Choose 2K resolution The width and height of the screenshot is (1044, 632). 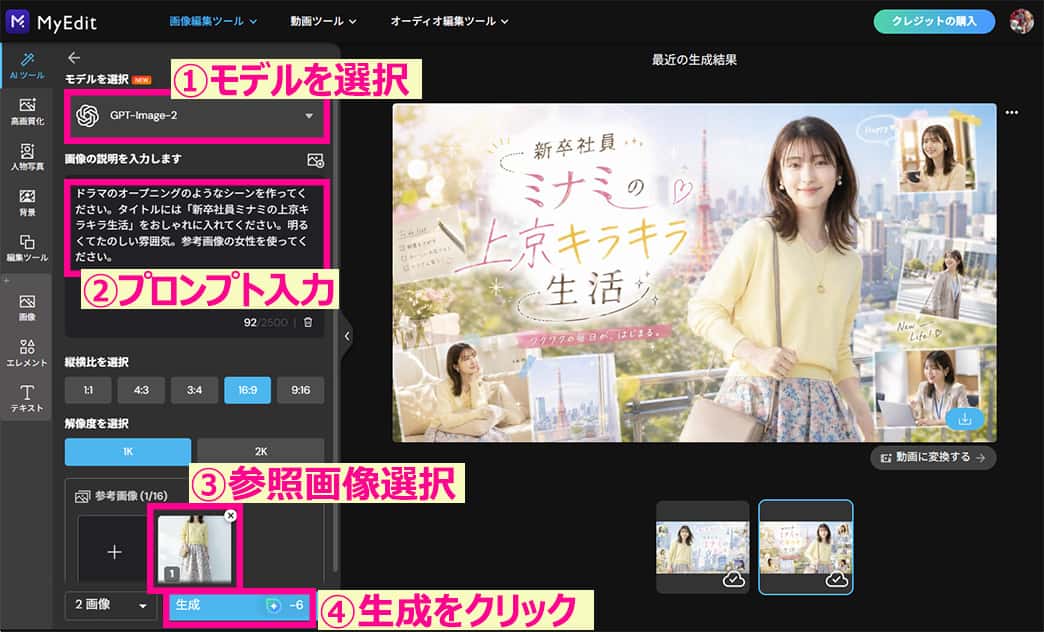click(x=261, y=452)
